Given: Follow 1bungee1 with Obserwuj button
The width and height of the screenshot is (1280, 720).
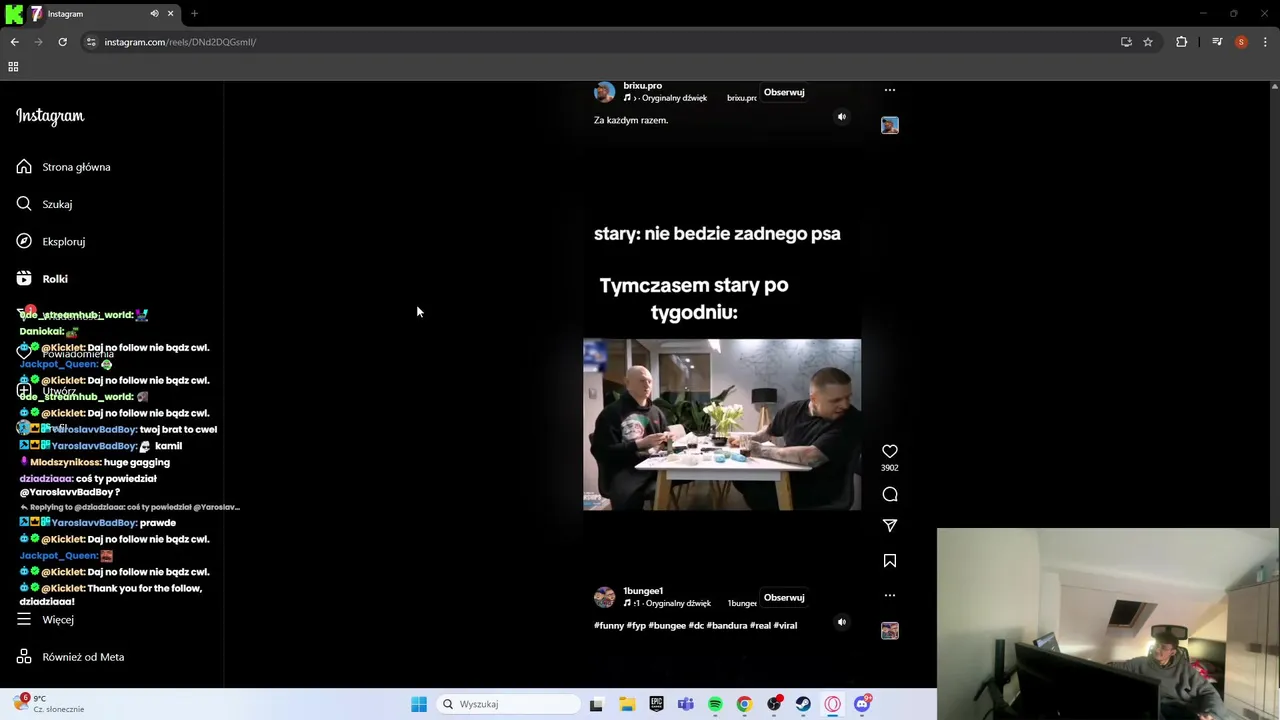Looking at the screenshot, I should point(784,598).
